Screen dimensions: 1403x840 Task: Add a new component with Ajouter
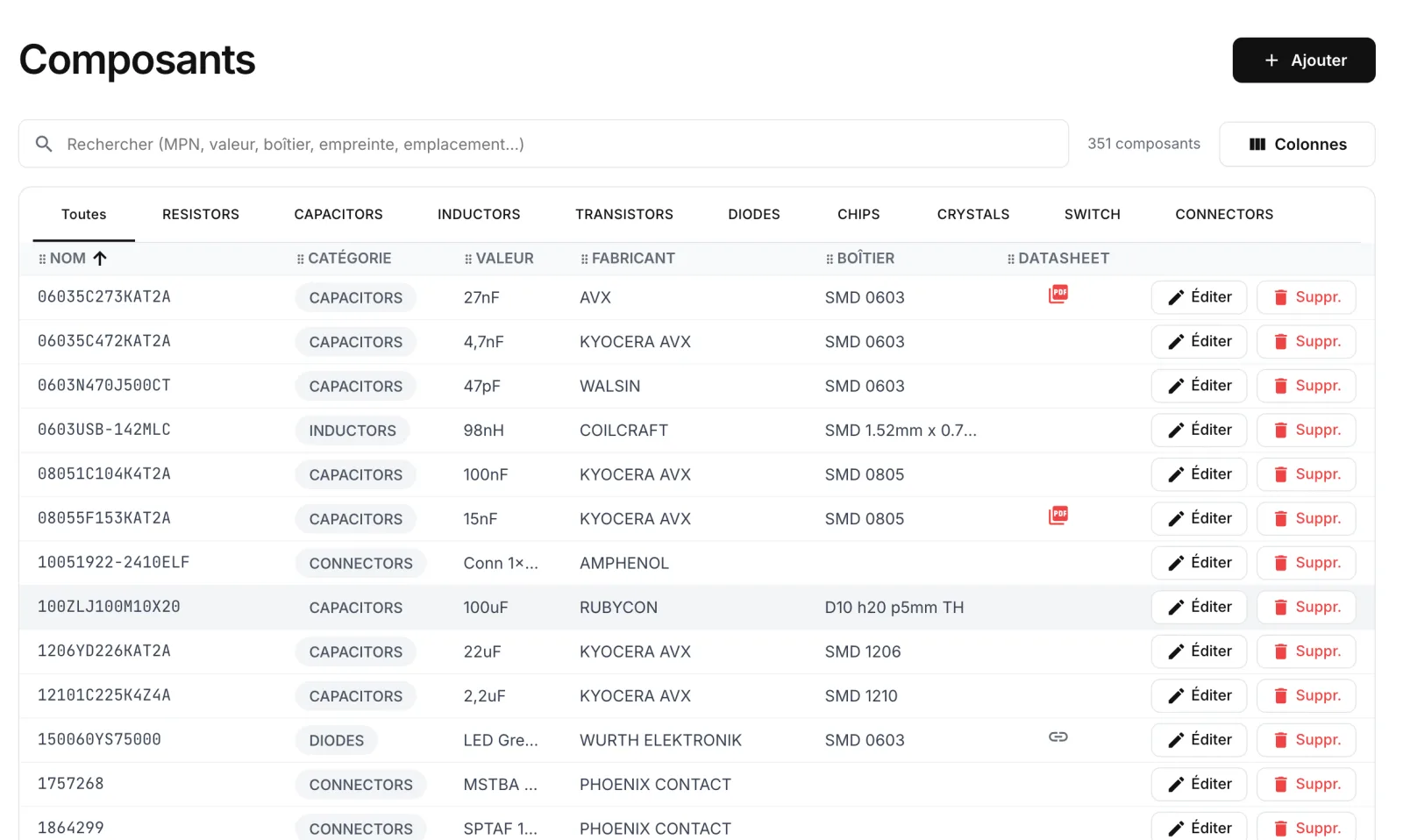[1304, 61]
